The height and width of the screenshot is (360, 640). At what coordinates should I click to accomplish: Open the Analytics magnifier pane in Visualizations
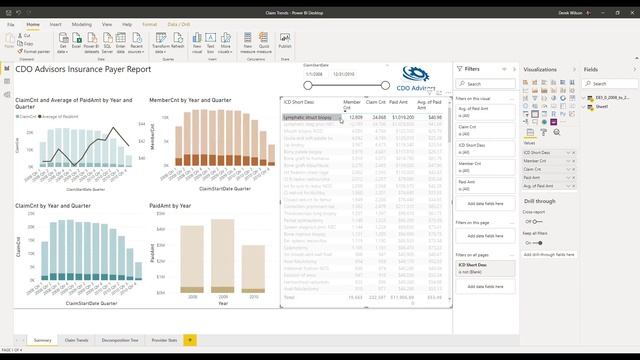pyautogui.click(x=557, y=132)
